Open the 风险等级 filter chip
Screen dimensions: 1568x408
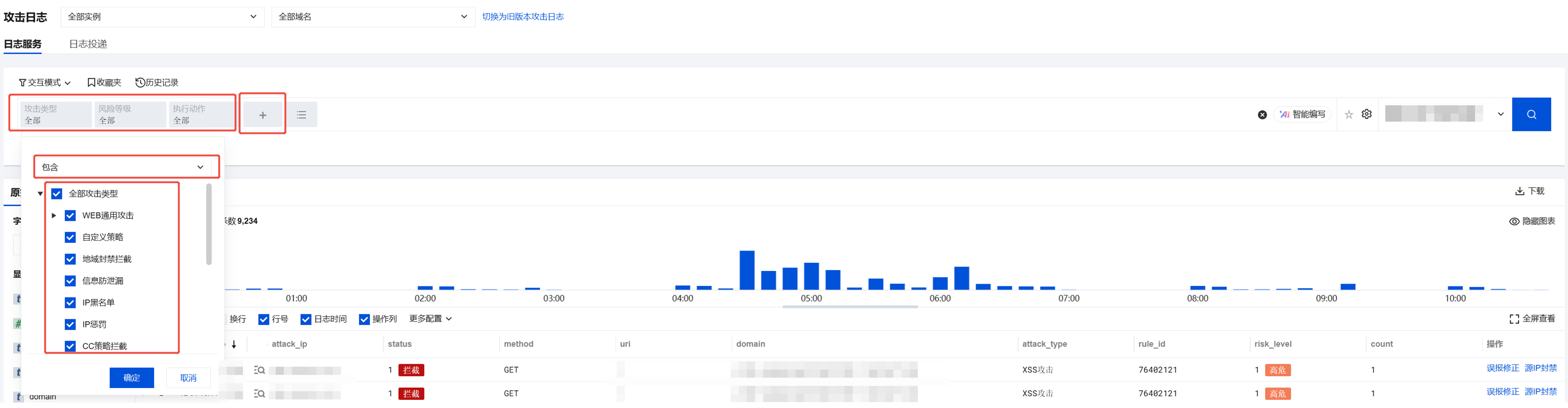[130, 114]
